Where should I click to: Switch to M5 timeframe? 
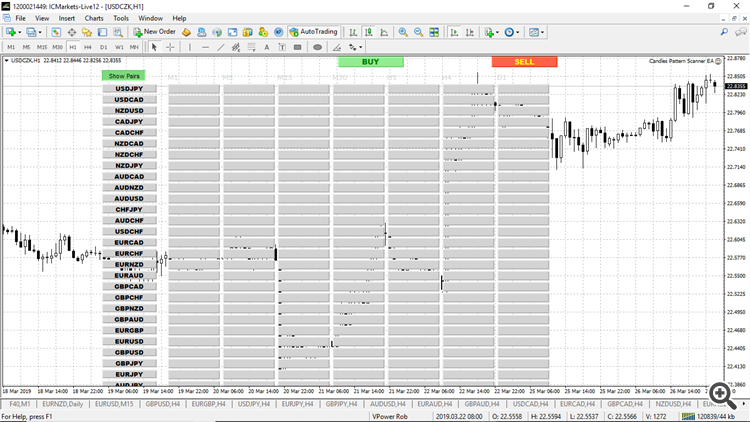[x=26, y=47]
